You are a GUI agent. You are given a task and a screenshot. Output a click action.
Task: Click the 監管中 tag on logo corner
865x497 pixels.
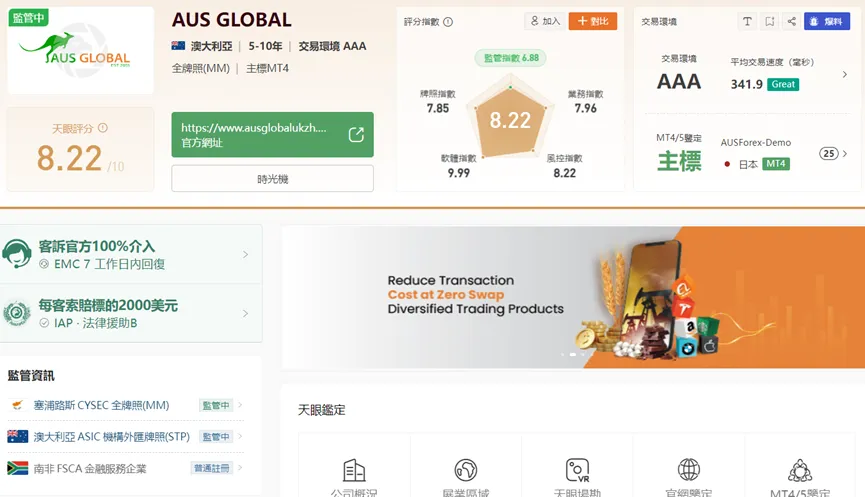[x=28, y=18]
